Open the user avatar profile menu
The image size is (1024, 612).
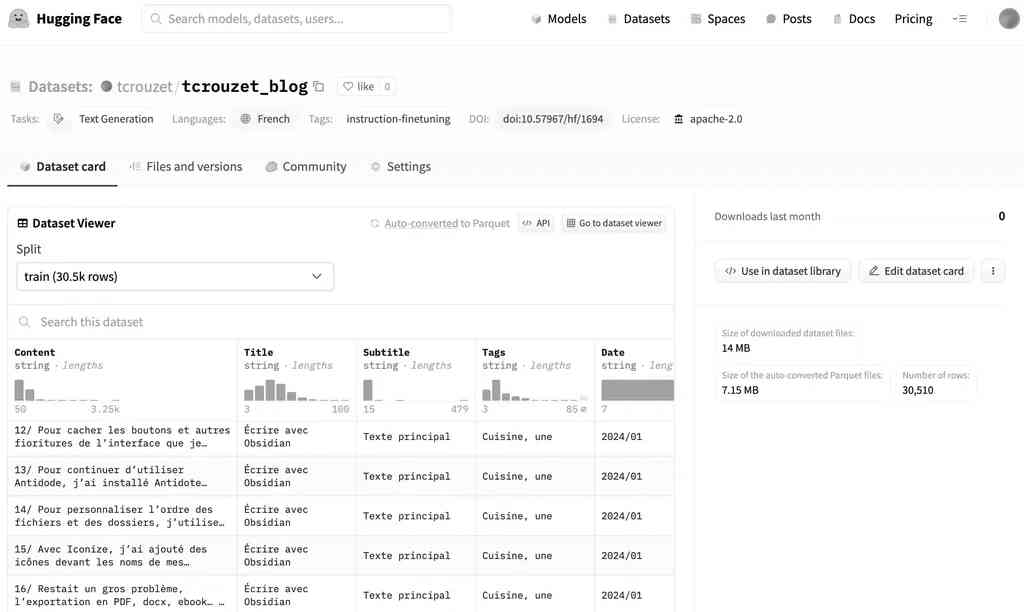coord(1009,19)
